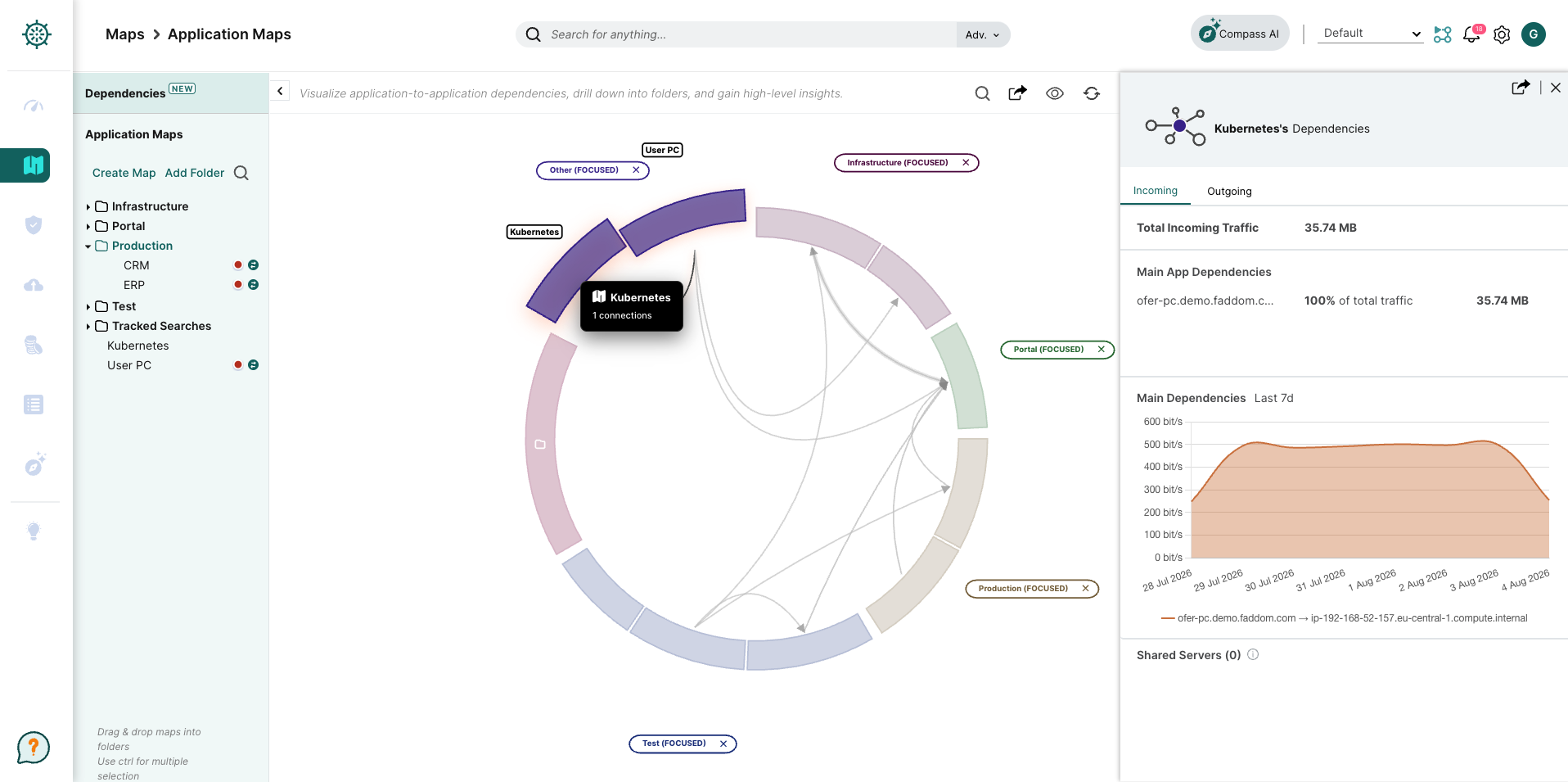Open the cloud sidebar icon

[34, 285]
